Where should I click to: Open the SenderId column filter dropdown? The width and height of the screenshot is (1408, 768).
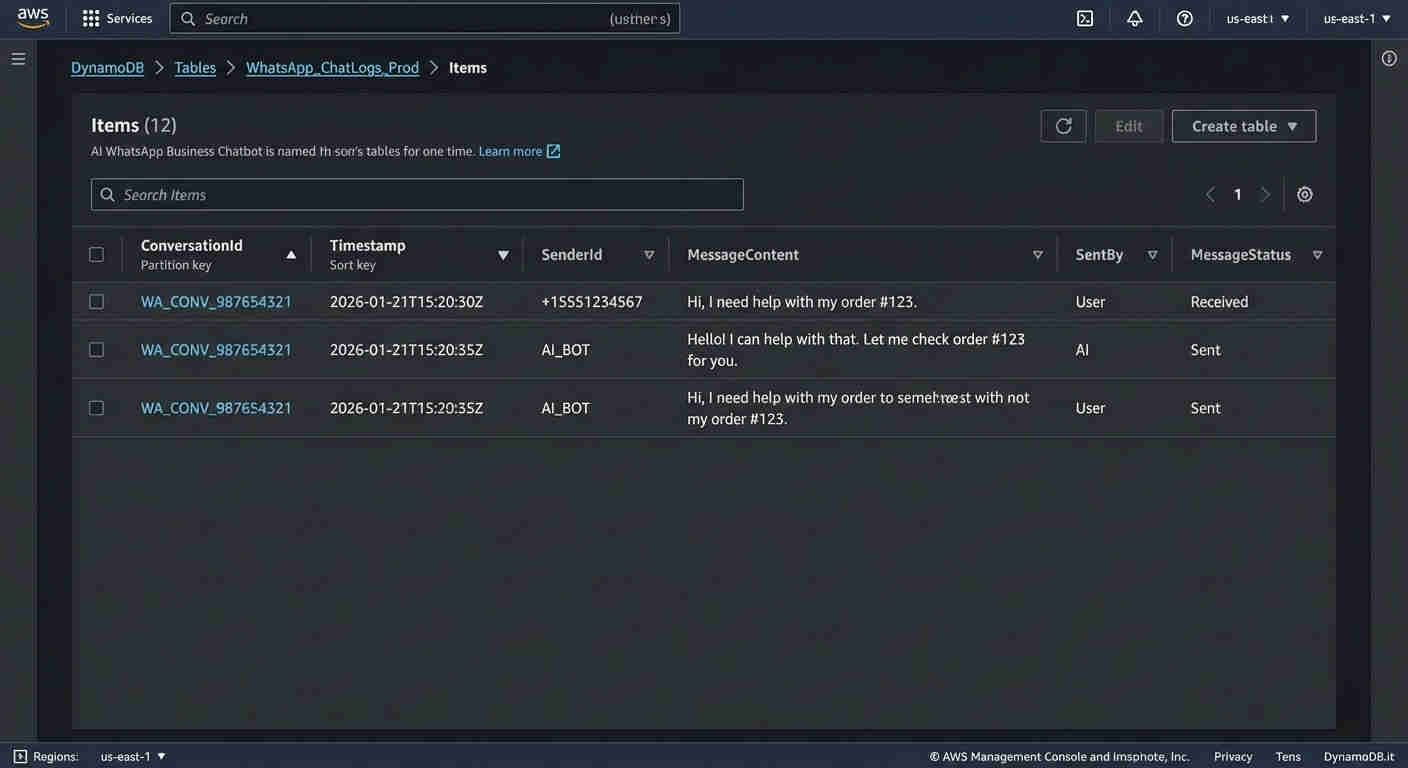pos(649,255)
